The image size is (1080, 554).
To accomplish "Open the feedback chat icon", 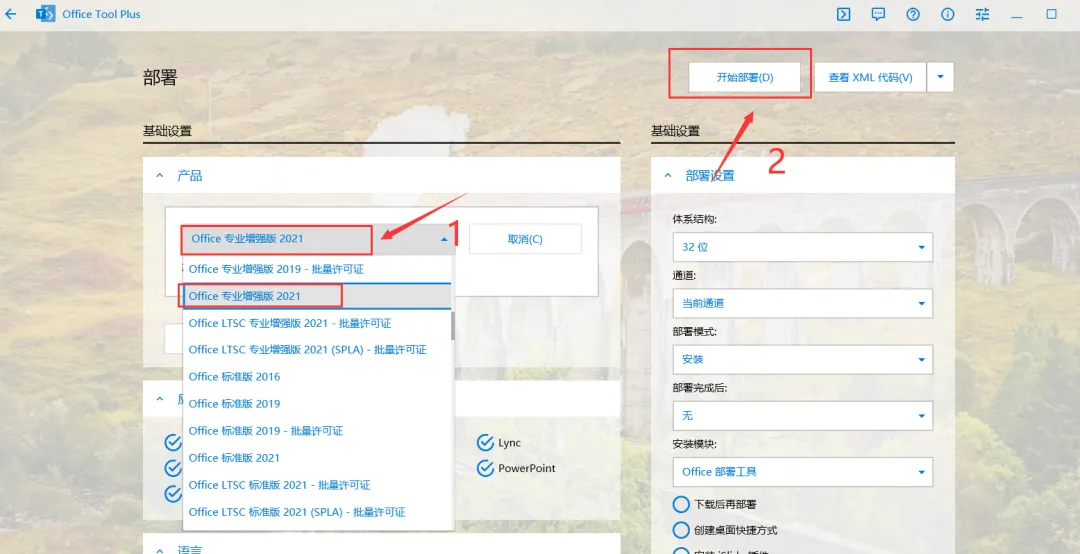I will click(878, 14).
